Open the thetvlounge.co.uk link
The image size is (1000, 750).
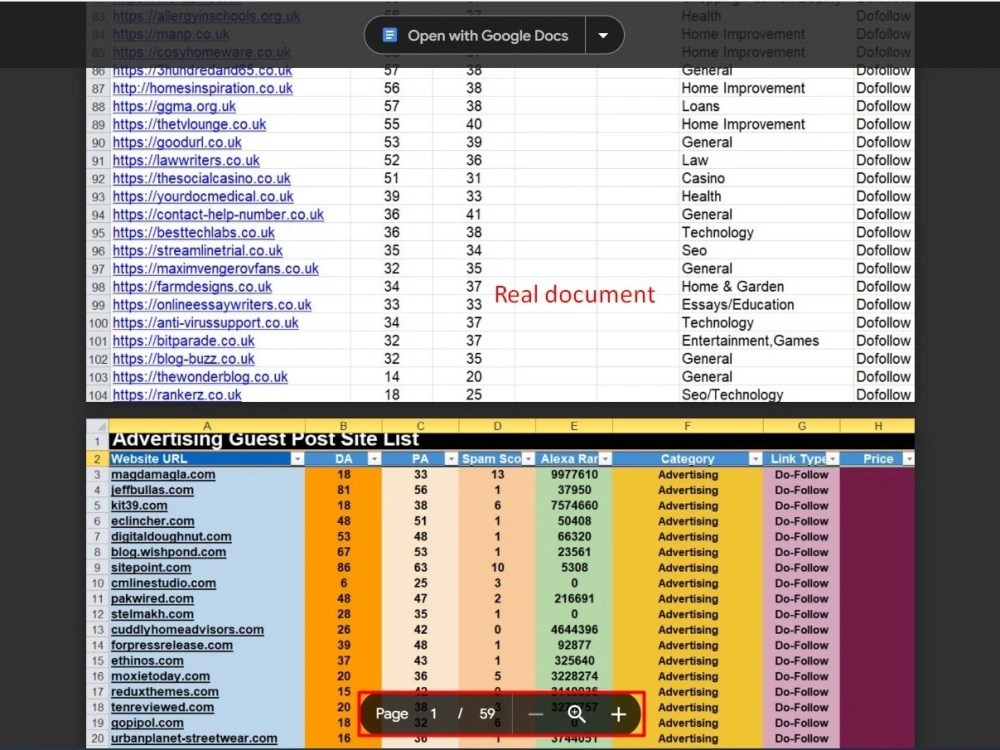click(x=189, y=124)
